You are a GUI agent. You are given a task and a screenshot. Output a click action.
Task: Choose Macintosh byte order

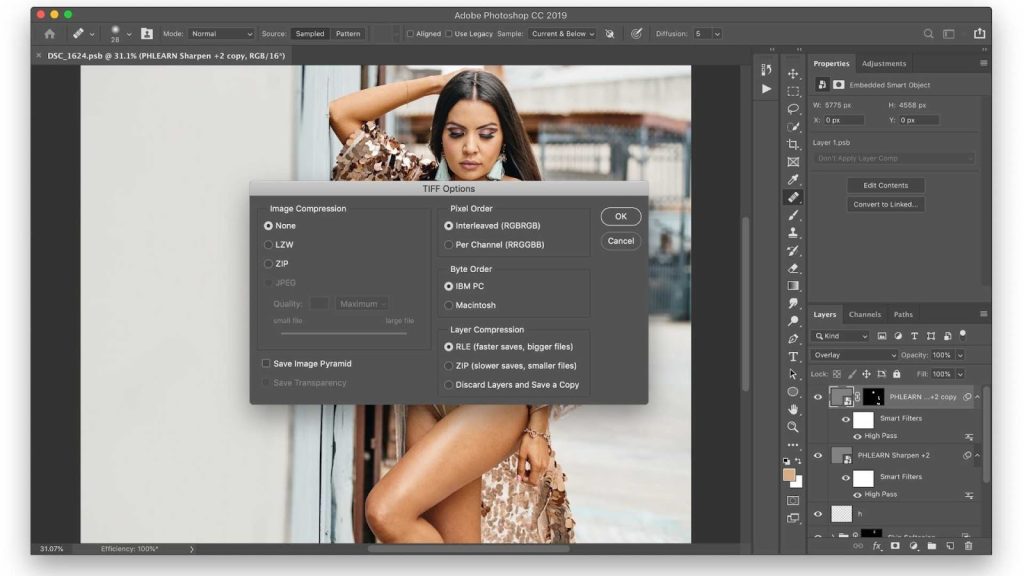pyautogui.click(x=448, y=305)
